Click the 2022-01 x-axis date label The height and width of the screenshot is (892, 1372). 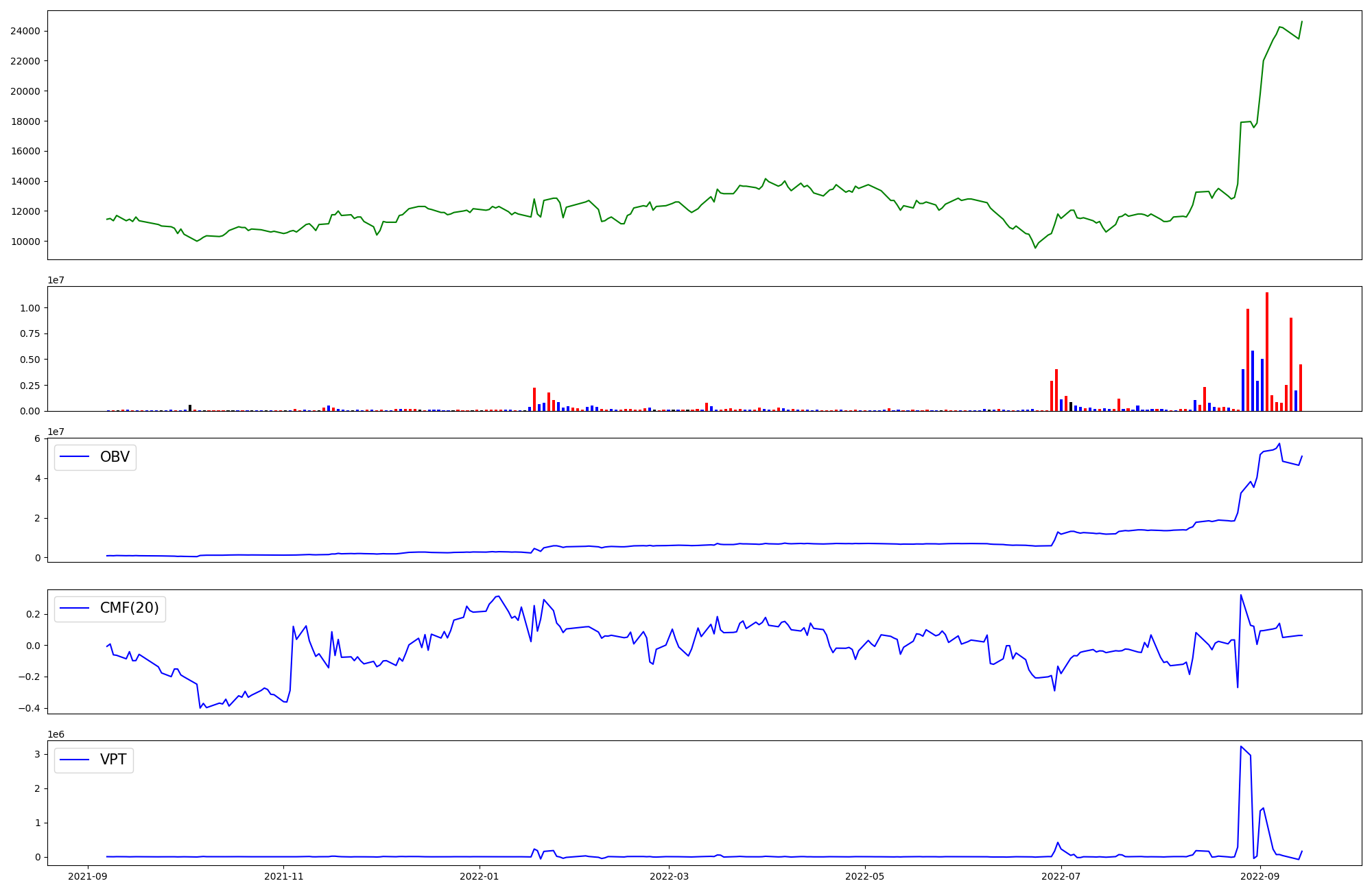(x=479, y=876)
